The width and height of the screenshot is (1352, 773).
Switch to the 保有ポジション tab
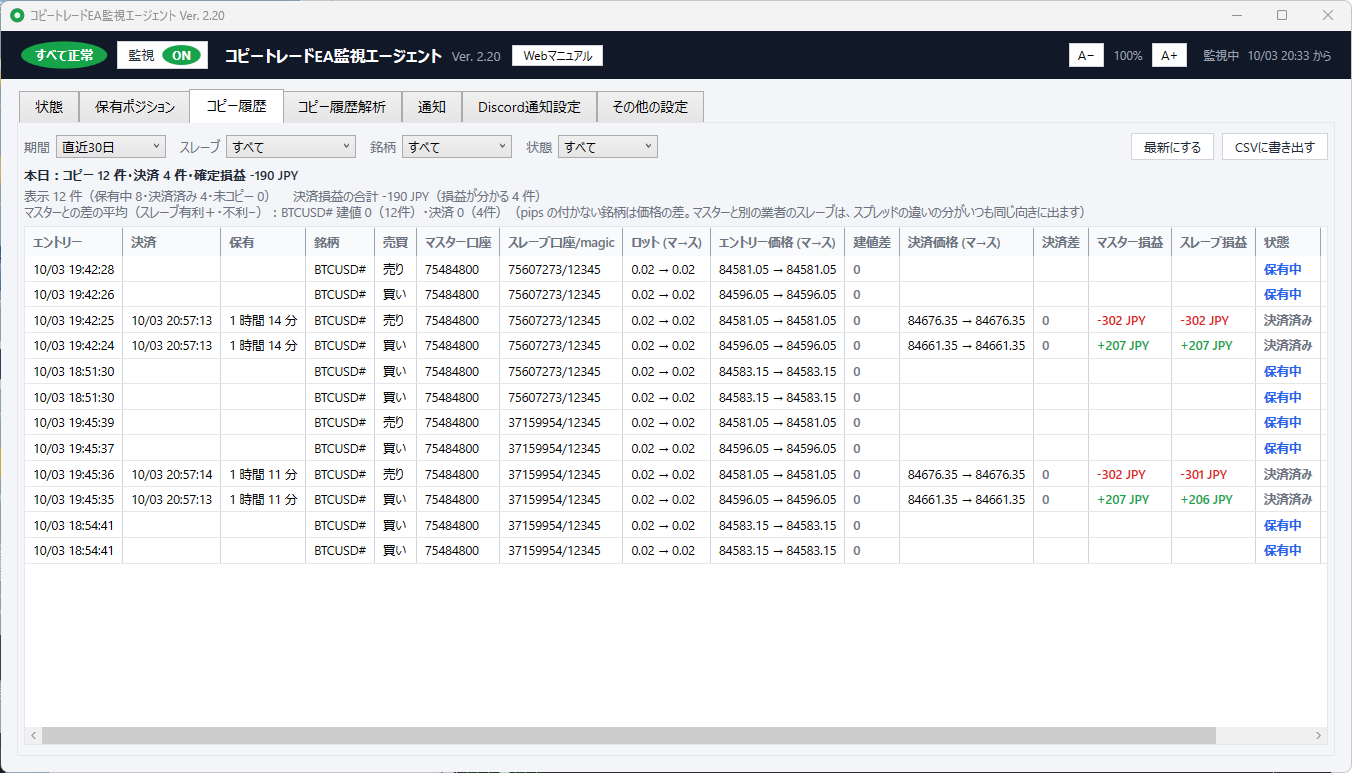click(135, 107)
